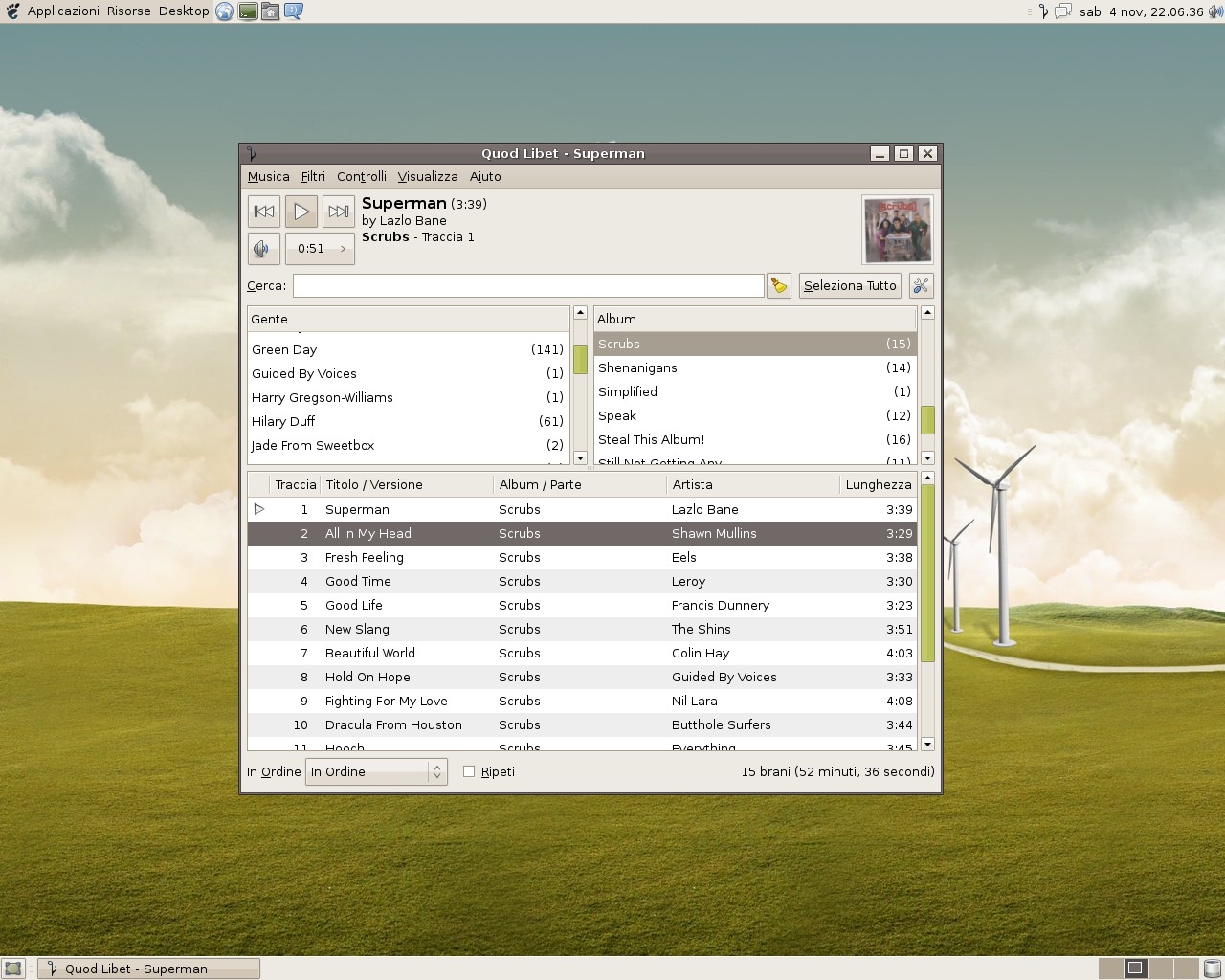The height and width of the screenshot is (980, 1225).
Task: Select the Good Time track
Action: pos(582,582)
